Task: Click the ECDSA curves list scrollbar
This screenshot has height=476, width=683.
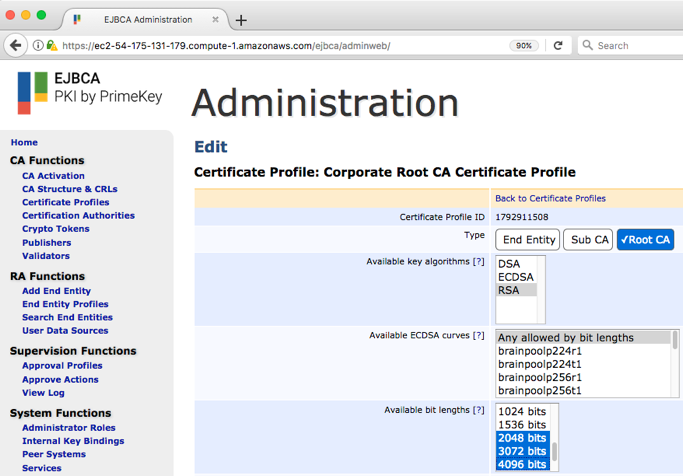Action: pos(674,363)
